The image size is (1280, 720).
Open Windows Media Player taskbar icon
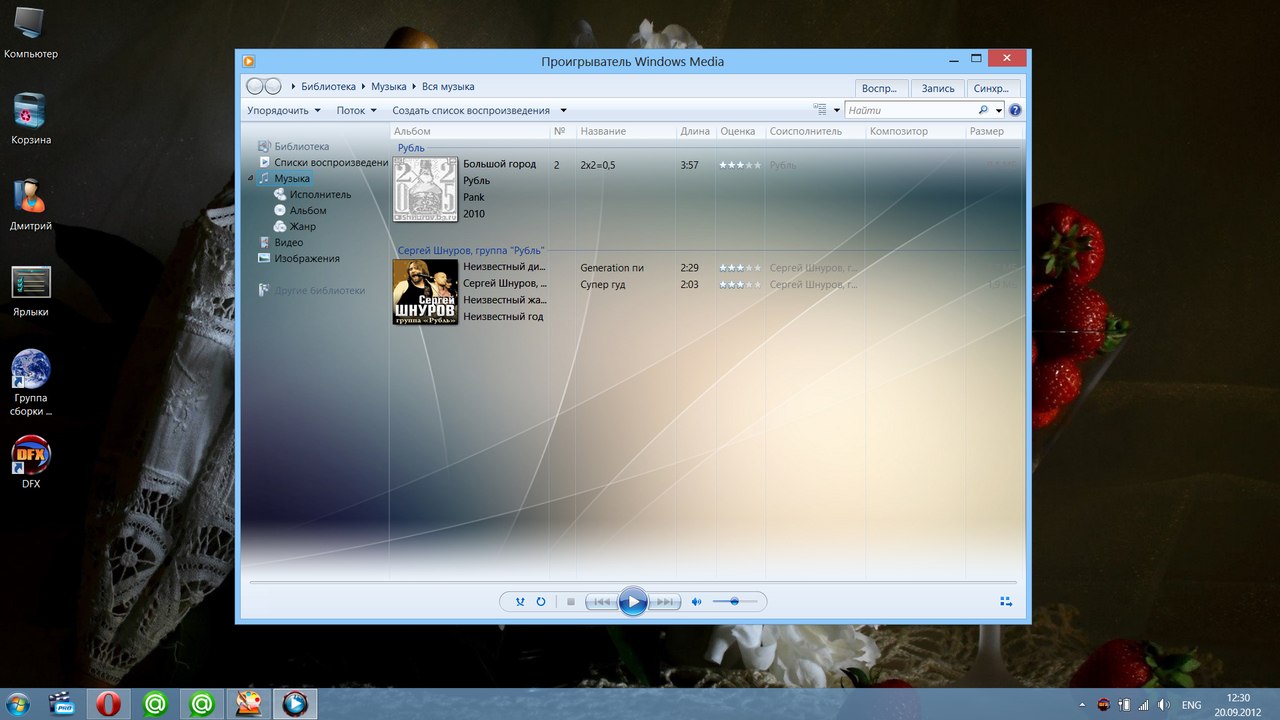pos(294,704)
